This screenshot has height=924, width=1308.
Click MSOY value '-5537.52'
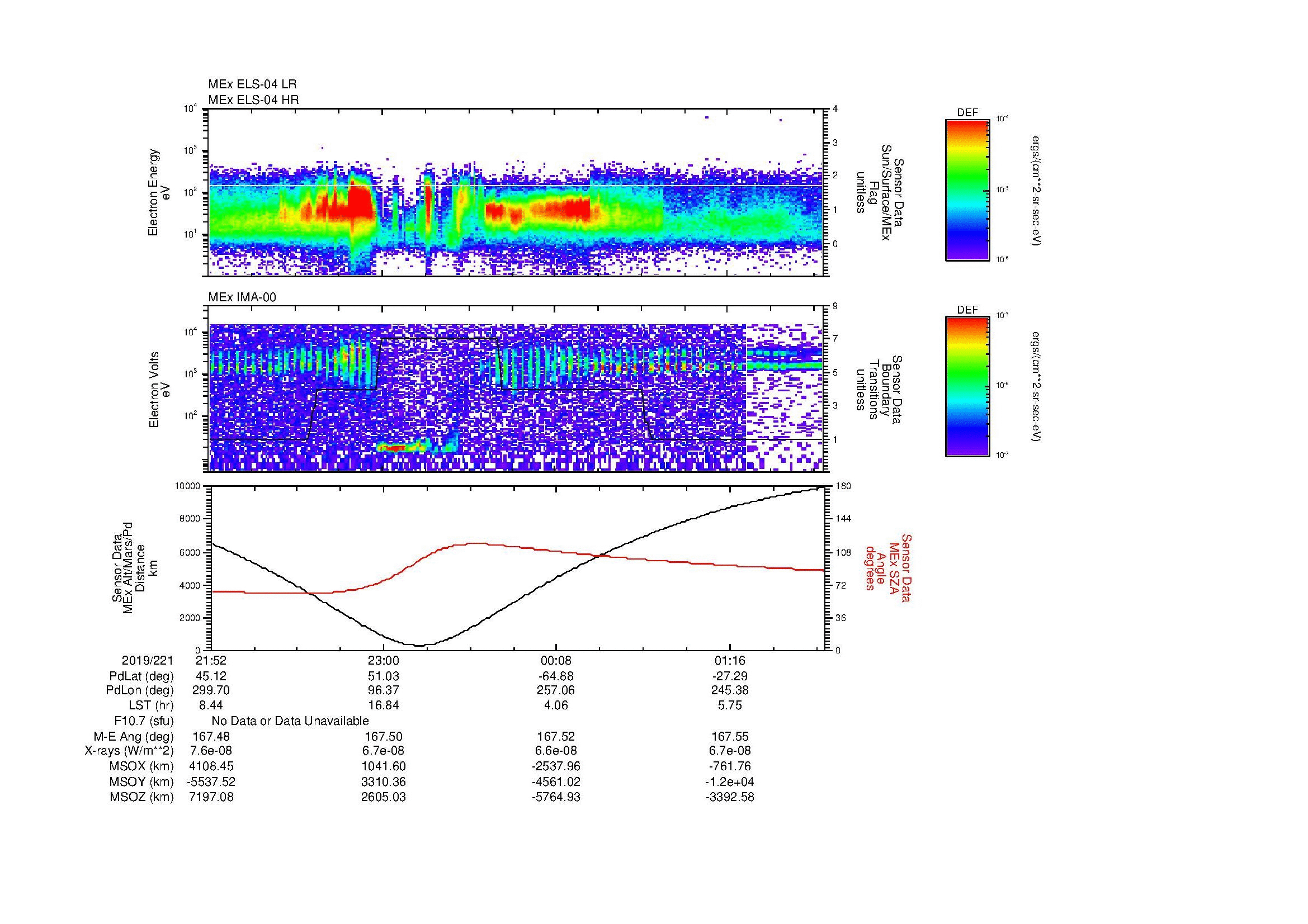(x=211, y=781)
